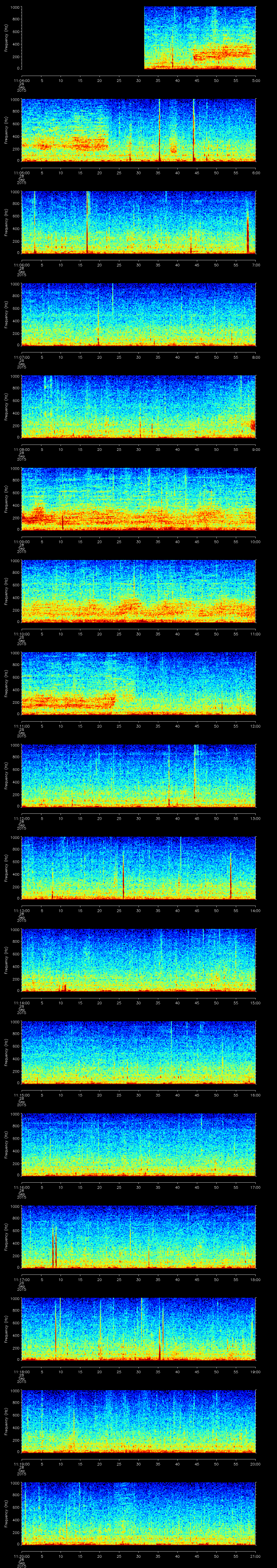This screenshot has width=277, height=1568.
Task: Click the 9:00 end-of-axis time label
Action: (x=256, y=449)
